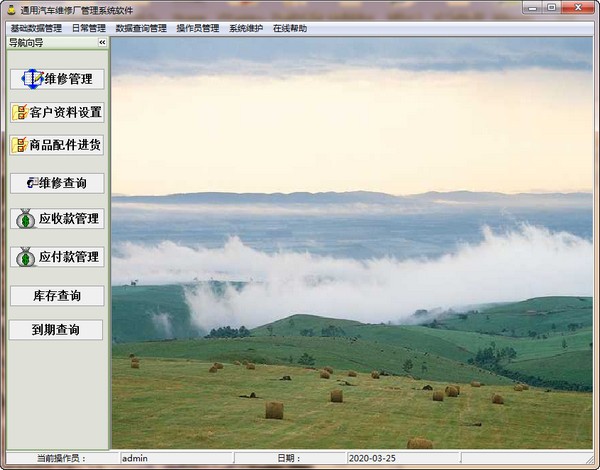Maximize the application window

point(552,8)
